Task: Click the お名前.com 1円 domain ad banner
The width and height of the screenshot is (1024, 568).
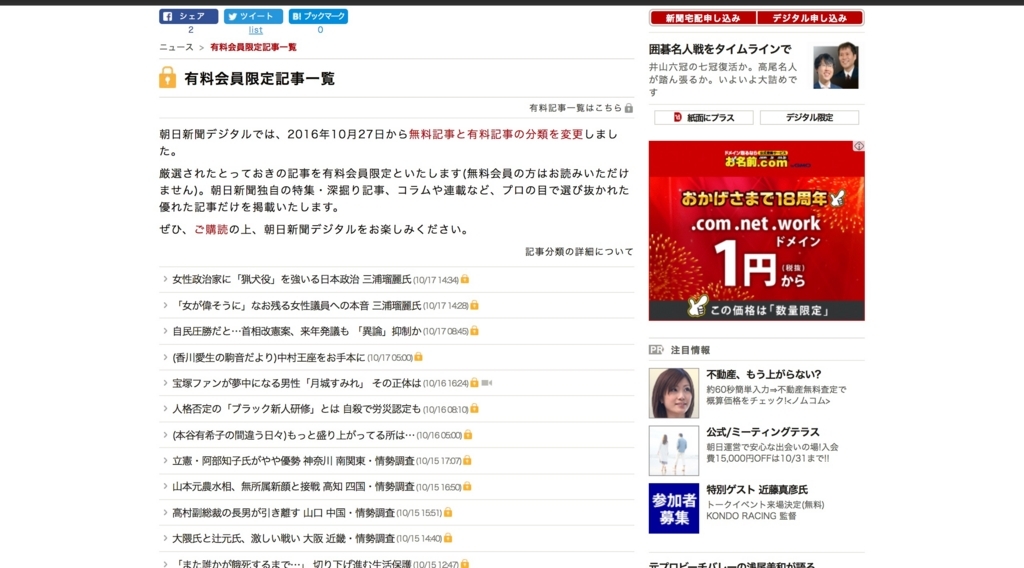Action: click(756, 230)
